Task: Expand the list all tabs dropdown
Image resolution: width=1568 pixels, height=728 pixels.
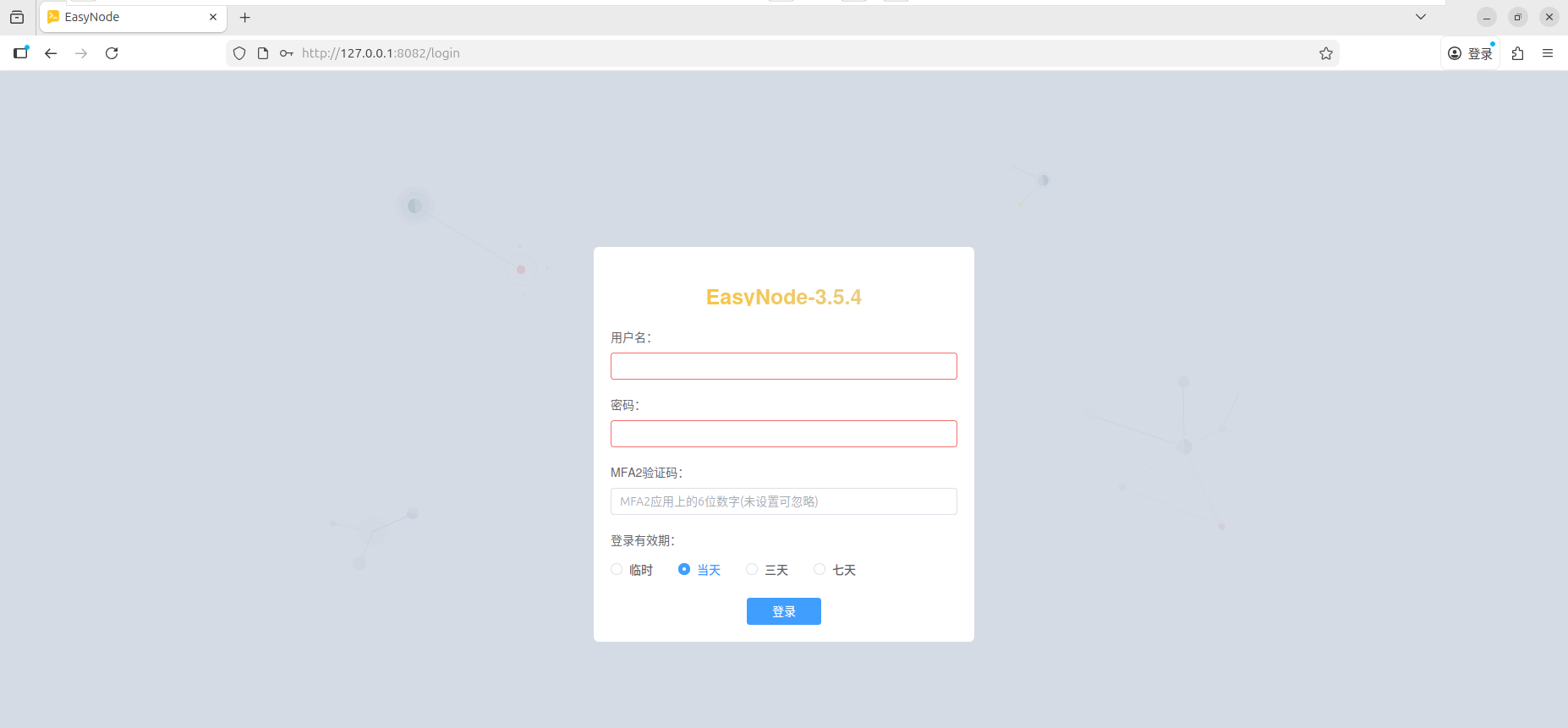Action: point(1421,17)
